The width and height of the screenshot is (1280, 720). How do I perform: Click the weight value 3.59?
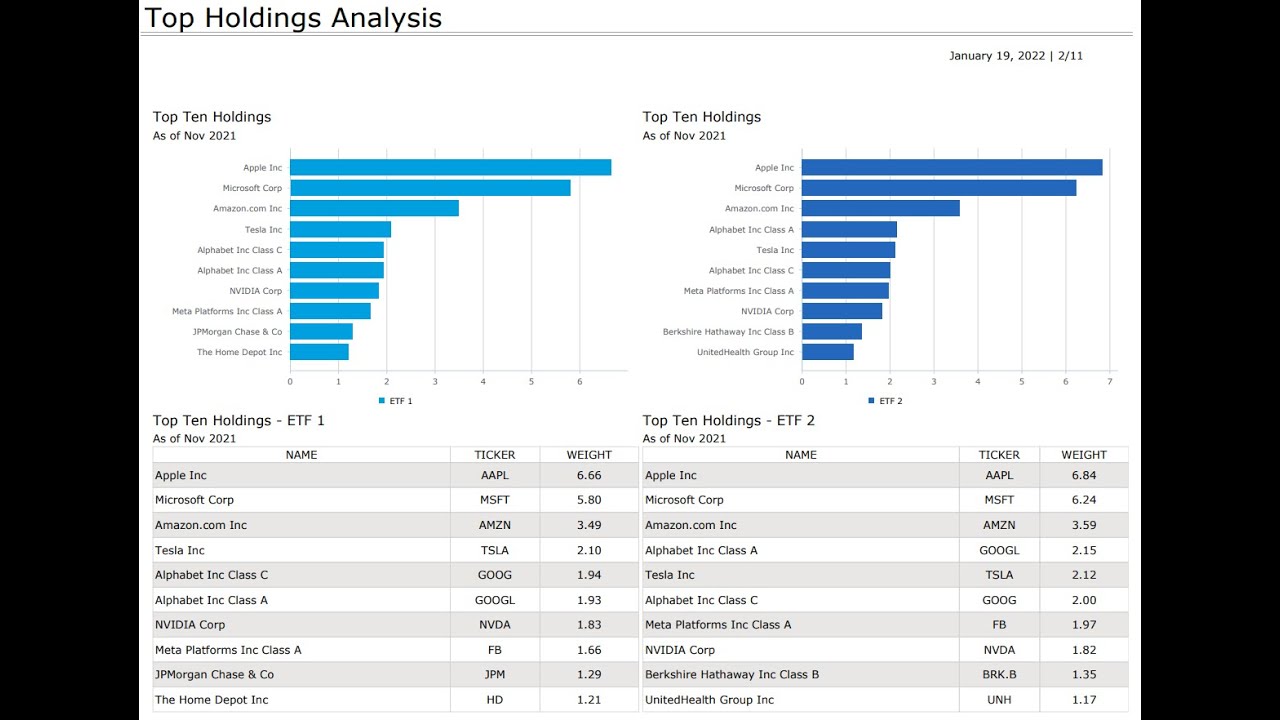(1084, 525)
